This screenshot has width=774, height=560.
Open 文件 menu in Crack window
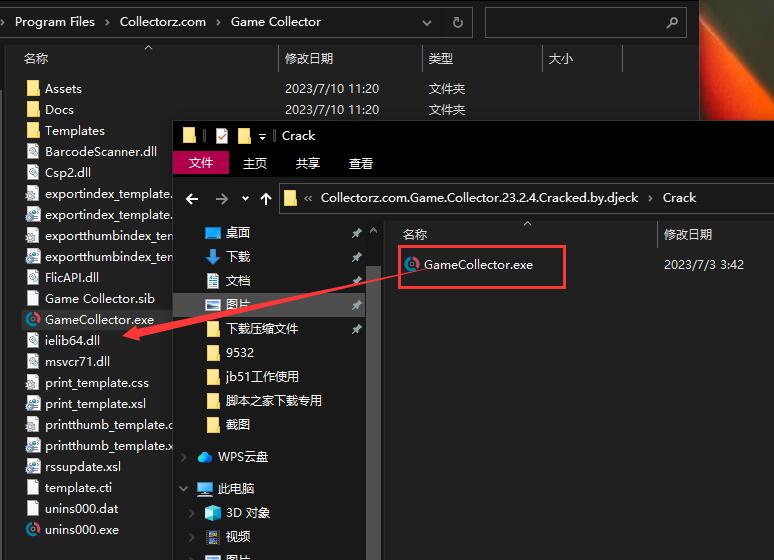coord(201,163)
